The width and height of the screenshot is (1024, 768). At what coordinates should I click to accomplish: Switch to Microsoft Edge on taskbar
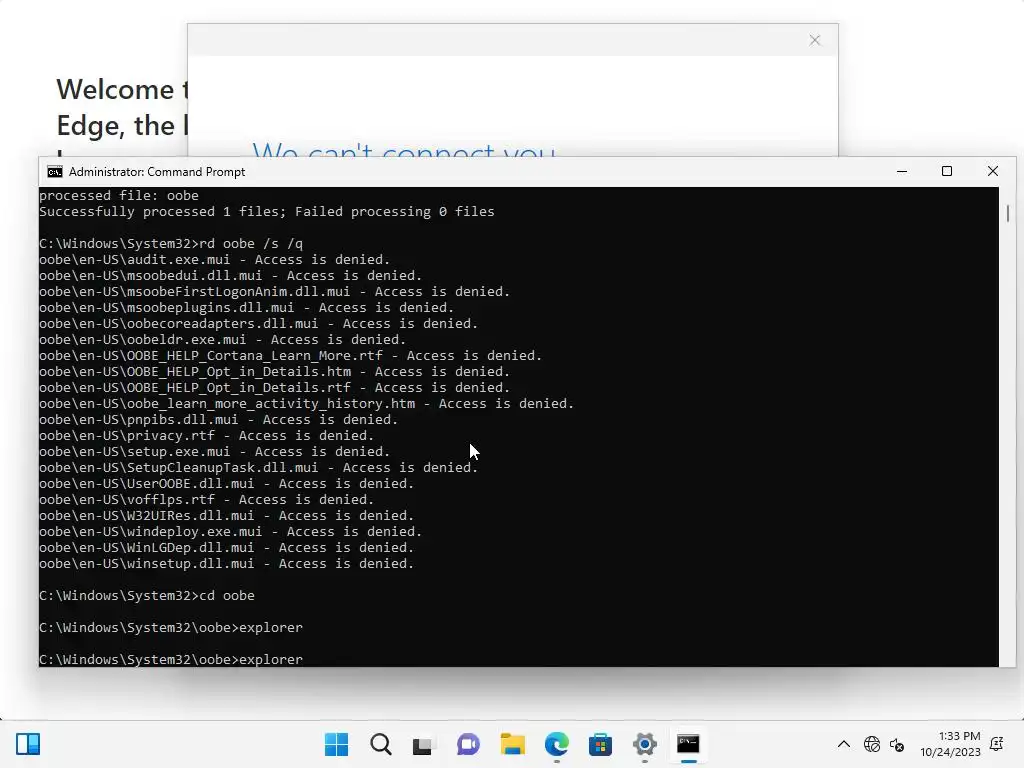click(556, 744)
